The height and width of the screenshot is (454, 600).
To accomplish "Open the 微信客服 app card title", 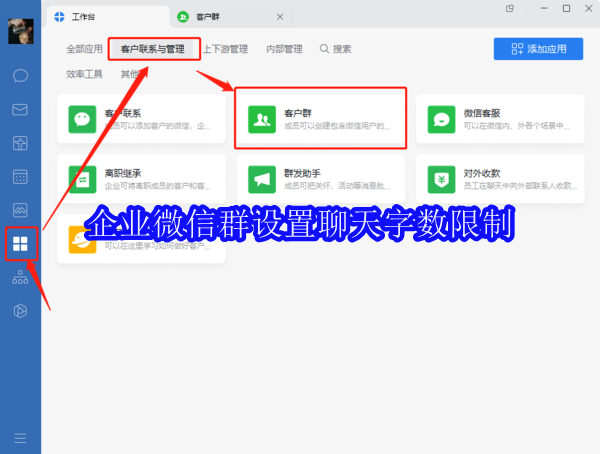I will point(482,113).
